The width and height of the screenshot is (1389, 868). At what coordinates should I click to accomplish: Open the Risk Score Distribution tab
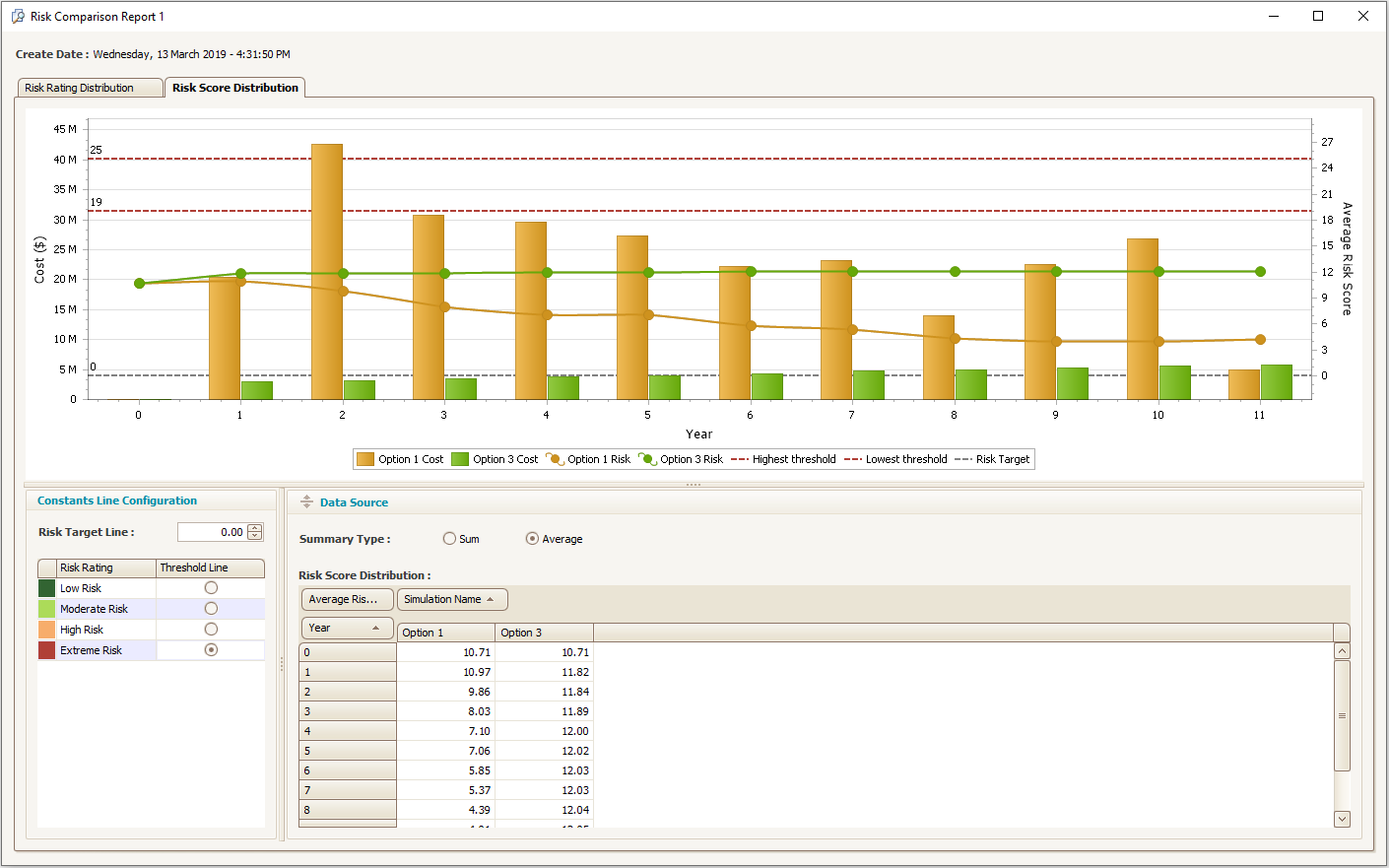234,88
